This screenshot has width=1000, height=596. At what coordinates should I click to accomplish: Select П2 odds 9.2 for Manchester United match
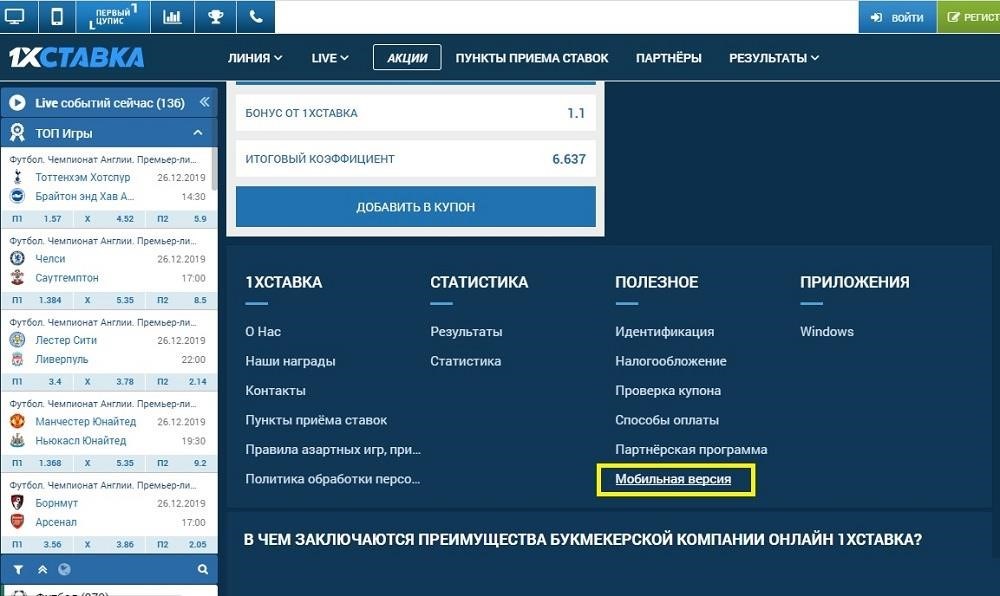[182, 463]
